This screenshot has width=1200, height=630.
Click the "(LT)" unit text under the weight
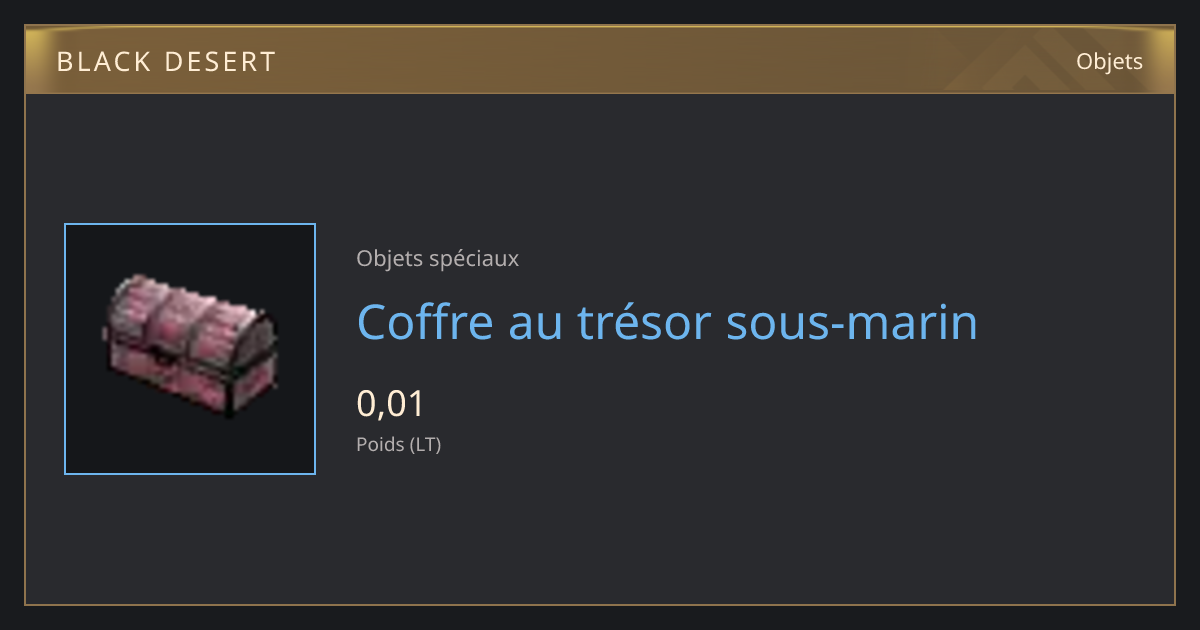[x=426, y=445]
